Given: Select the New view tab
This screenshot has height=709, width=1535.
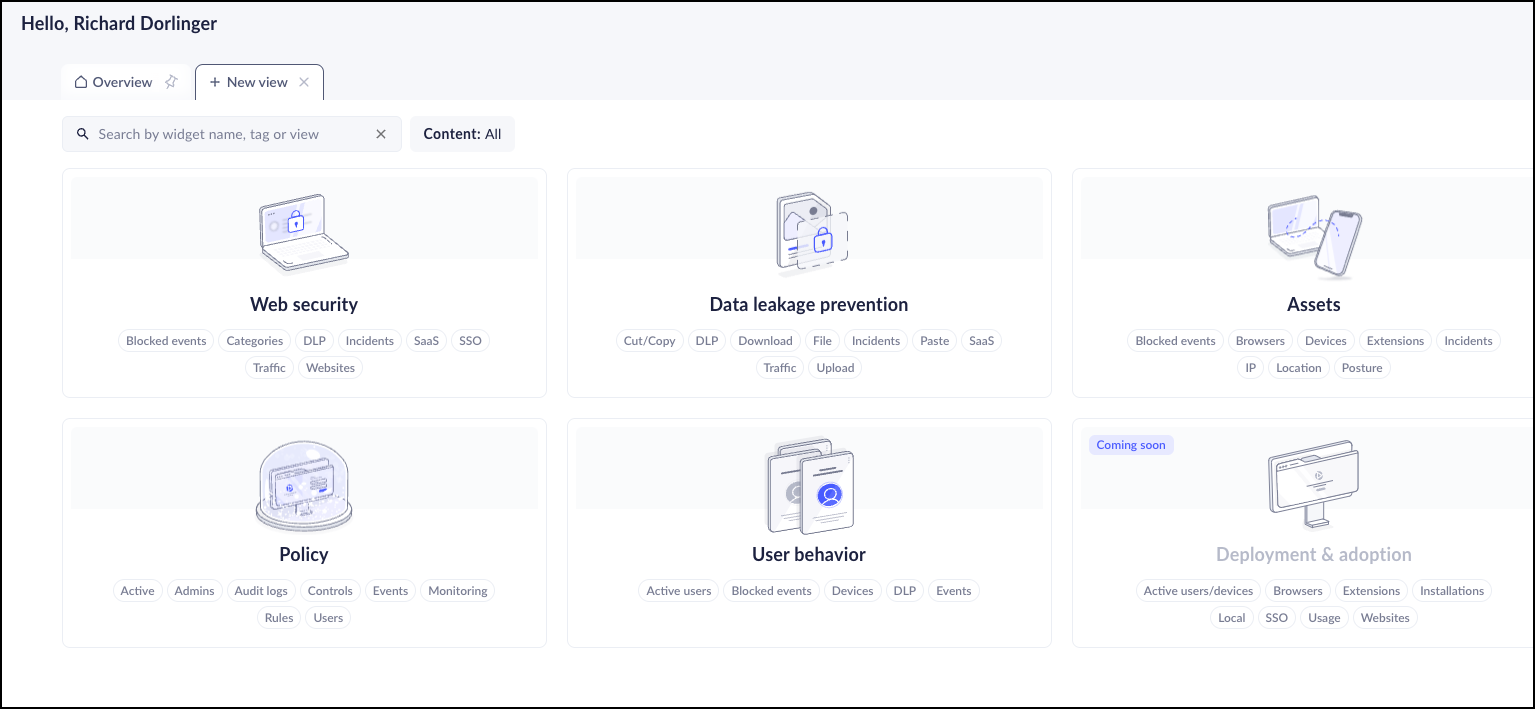Looking at the screenshot, I should tap(258, 82).
